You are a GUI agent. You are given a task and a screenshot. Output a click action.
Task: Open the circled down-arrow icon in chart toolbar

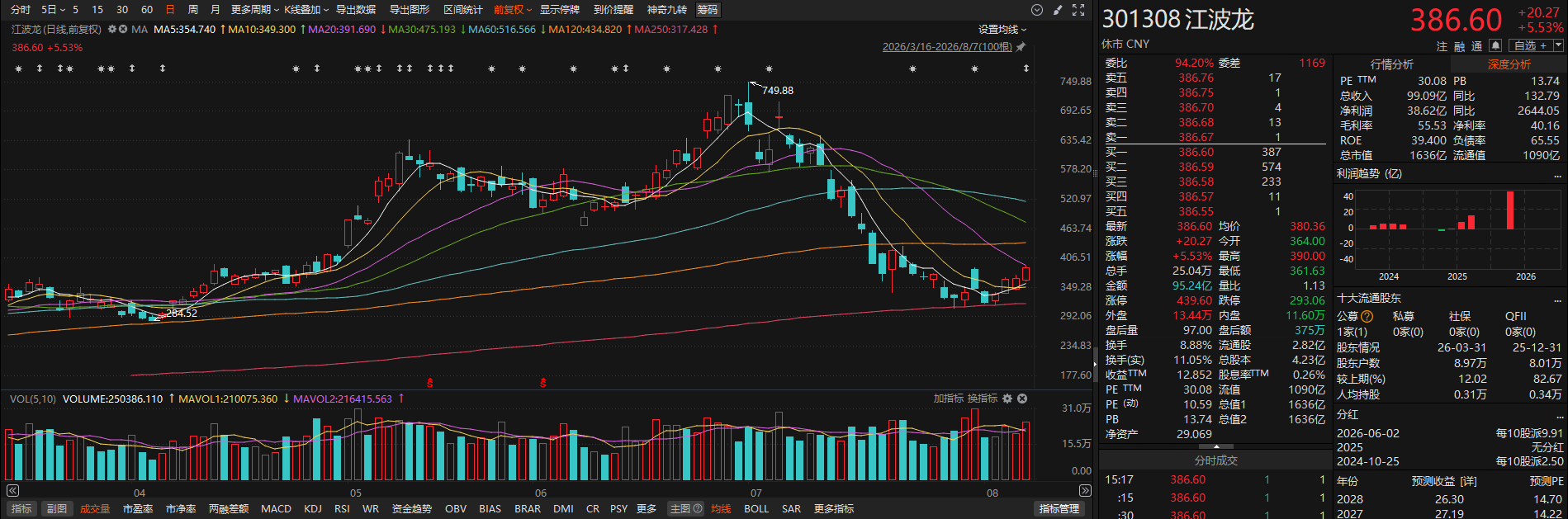click(1037, 10)
